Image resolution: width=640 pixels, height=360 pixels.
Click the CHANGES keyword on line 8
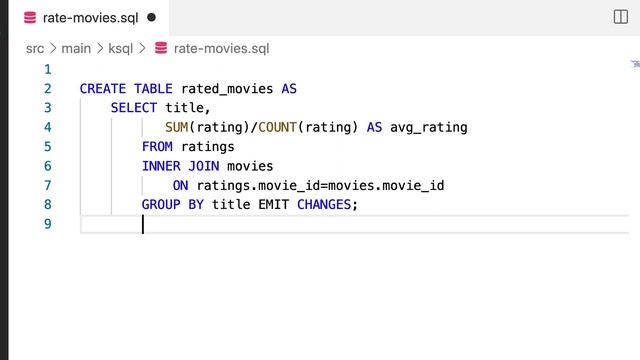point(324,204)
